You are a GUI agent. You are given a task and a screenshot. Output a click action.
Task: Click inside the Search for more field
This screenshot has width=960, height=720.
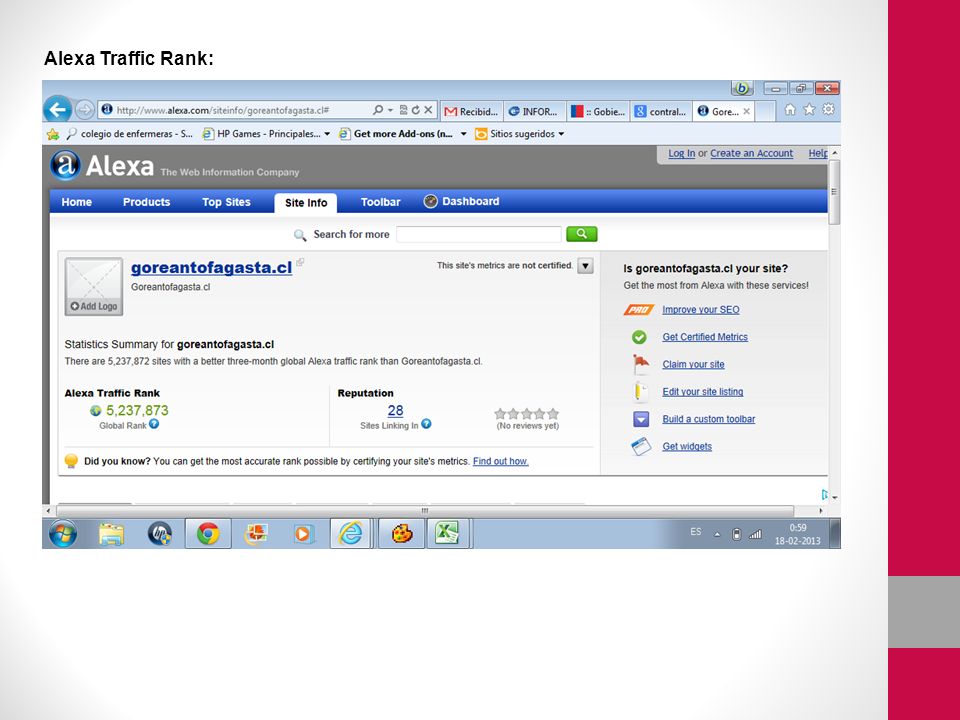pos(479,234)
